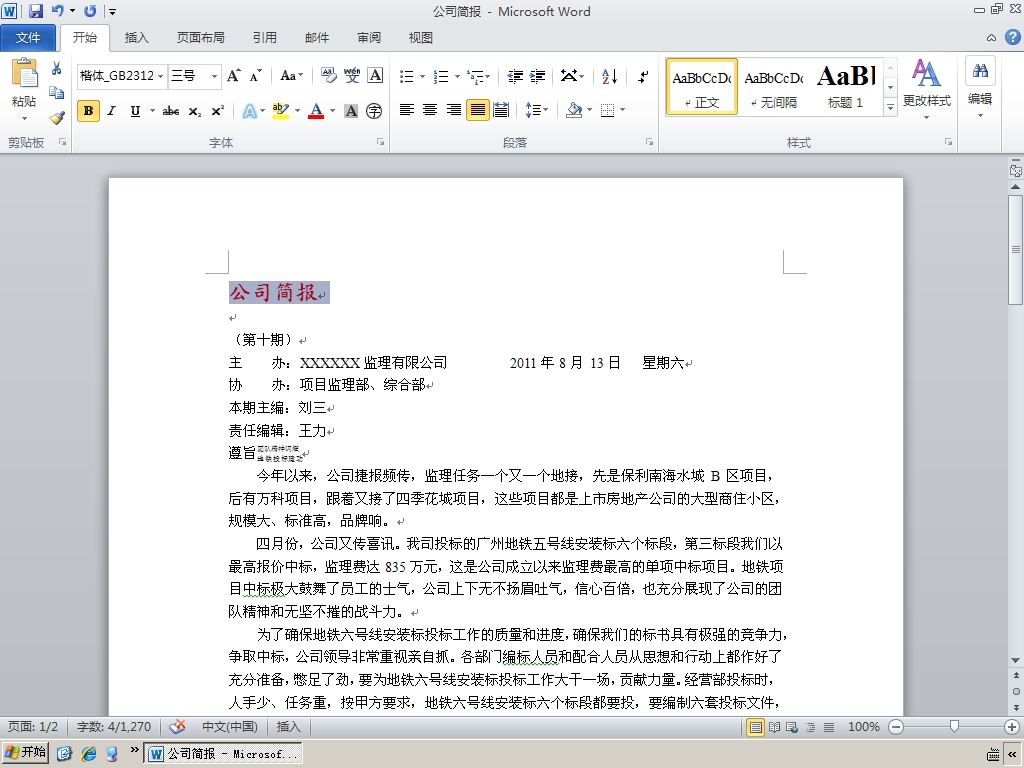The image size is (1024, 768).
Task: Apply character shading icon
Action: [351, 111]
